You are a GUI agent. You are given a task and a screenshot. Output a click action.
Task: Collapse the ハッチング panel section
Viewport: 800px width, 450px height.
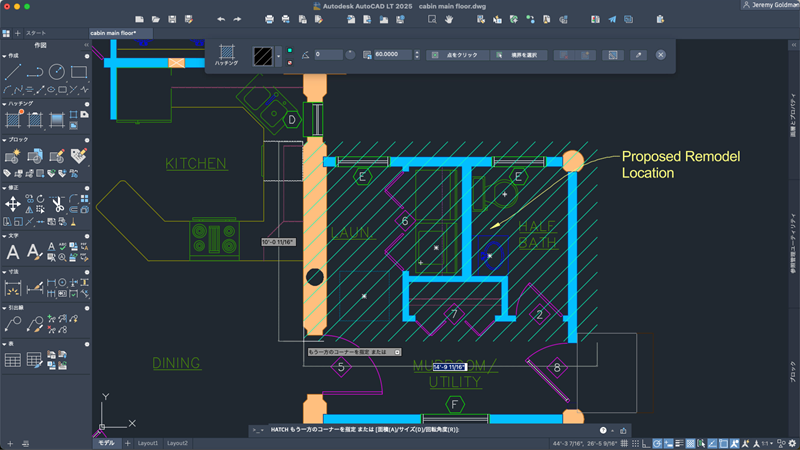click(4, 104)
